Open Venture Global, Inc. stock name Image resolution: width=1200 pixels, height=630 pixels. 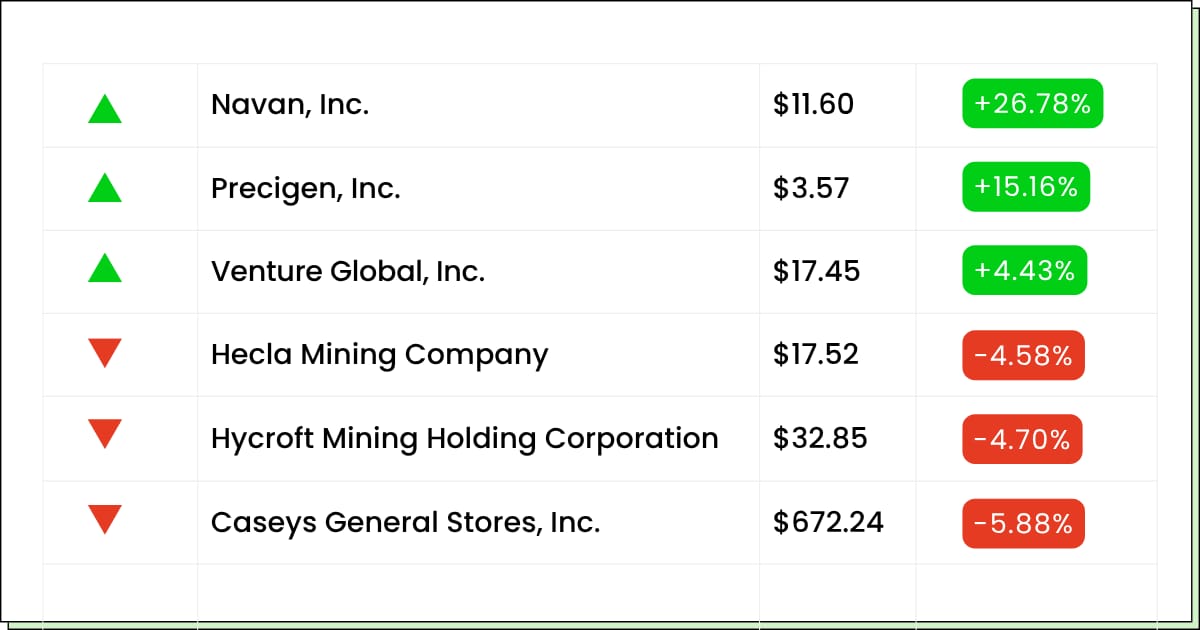tap(348, 271)
